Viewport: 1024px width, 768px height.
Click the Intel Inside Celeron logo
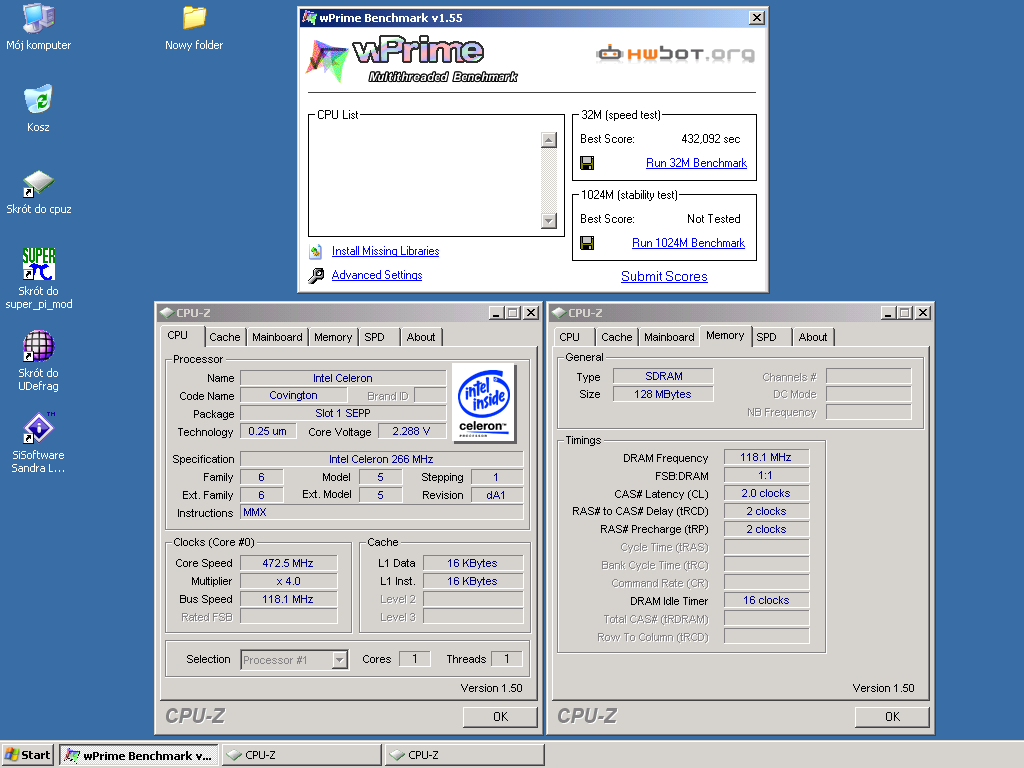click(x=483, y=402)
